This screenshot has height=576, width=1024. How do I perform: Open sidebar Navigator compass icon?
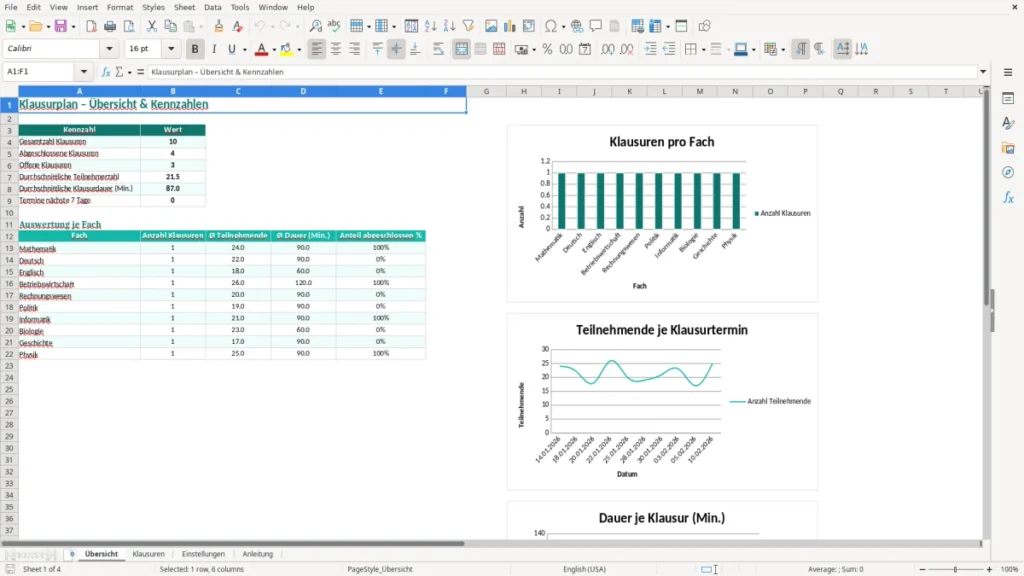tap(1008, 172)
